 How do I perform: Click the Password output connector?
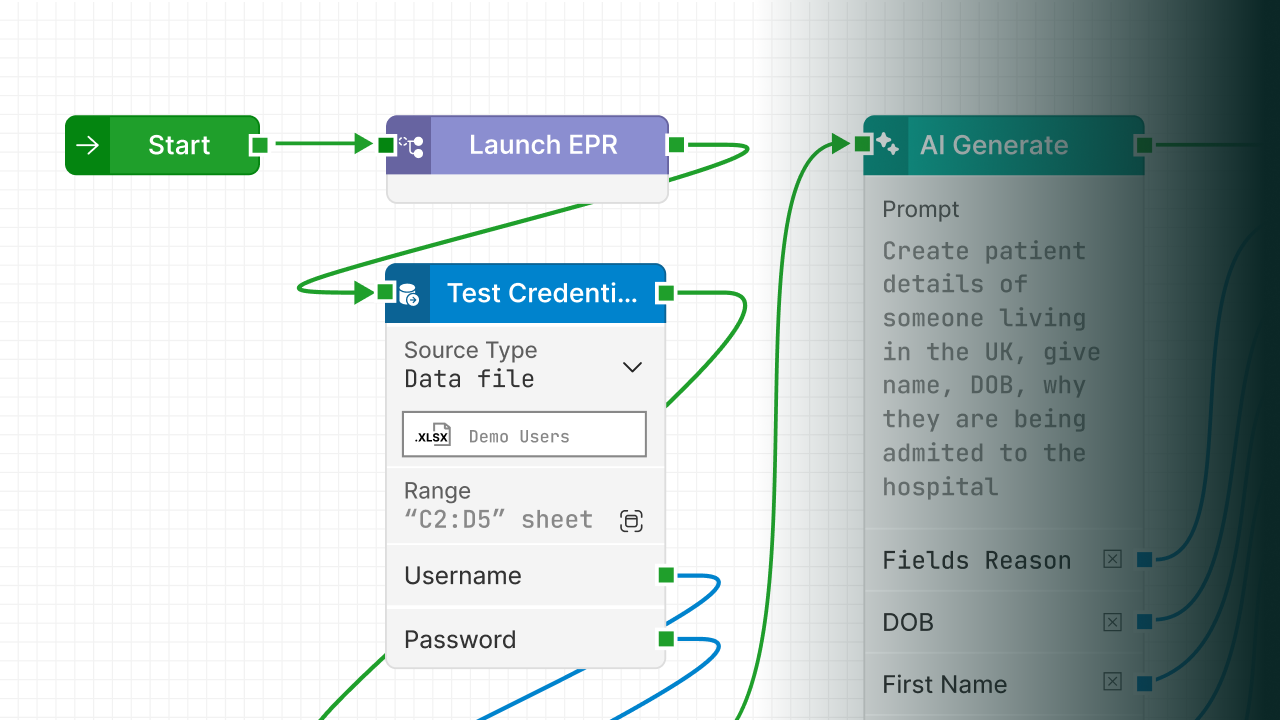[666, 639]
